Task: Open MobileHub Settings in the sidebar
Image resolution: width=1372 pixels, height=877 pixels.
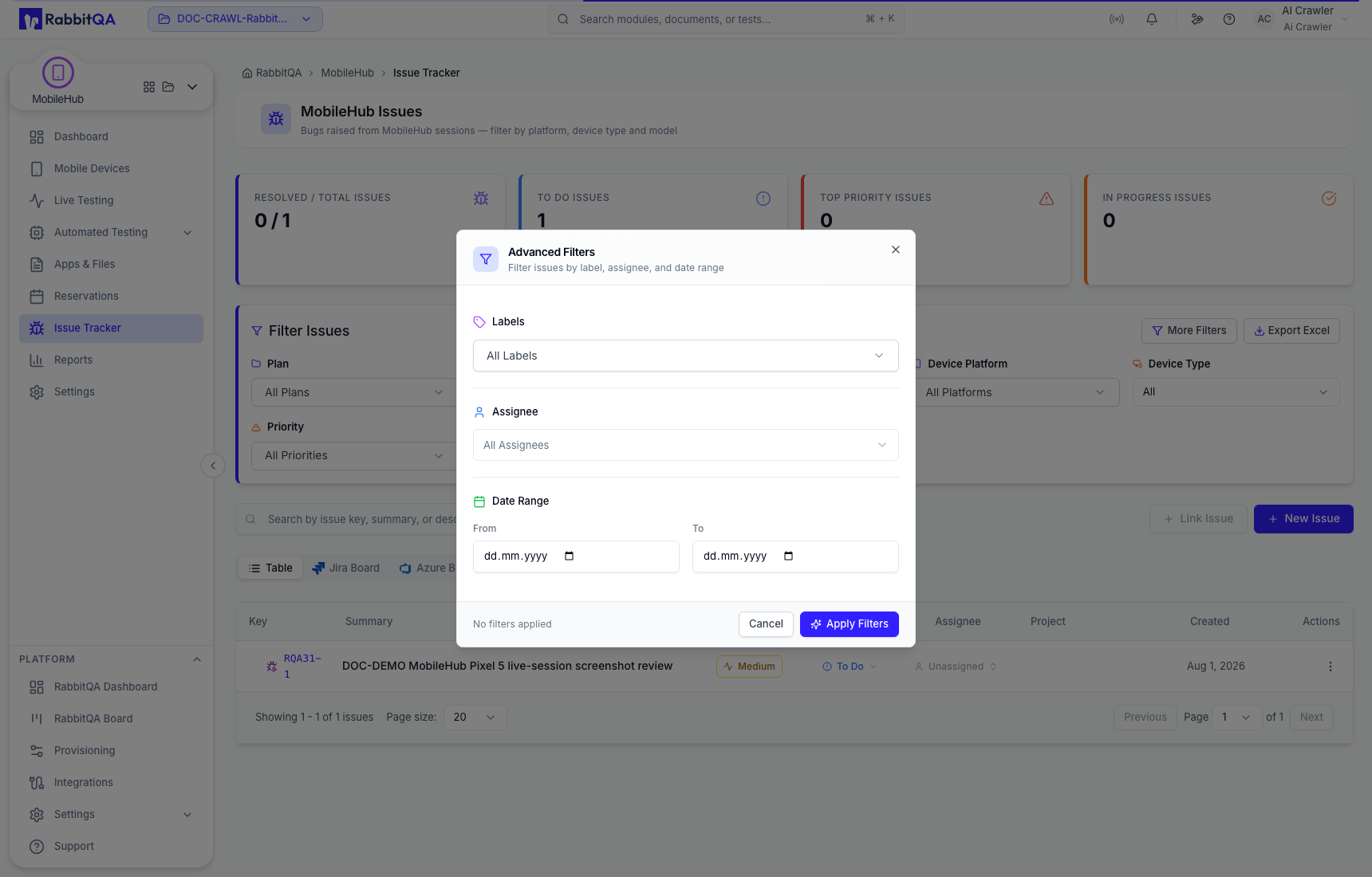Action: point(111,391)
